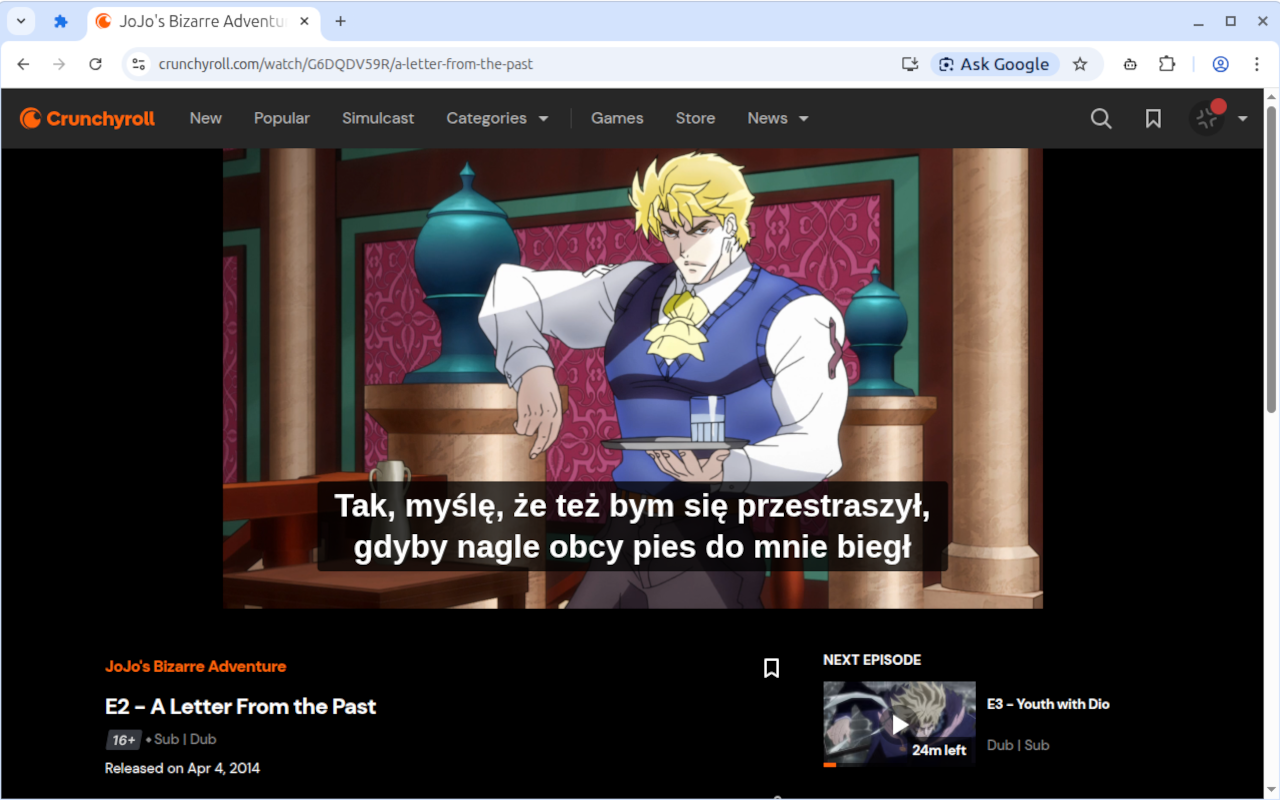Click the Released on Apr 4, 2014 text
Image resolution: width=1280 pixels, height=800 pixels.
[x=182, y=768]
